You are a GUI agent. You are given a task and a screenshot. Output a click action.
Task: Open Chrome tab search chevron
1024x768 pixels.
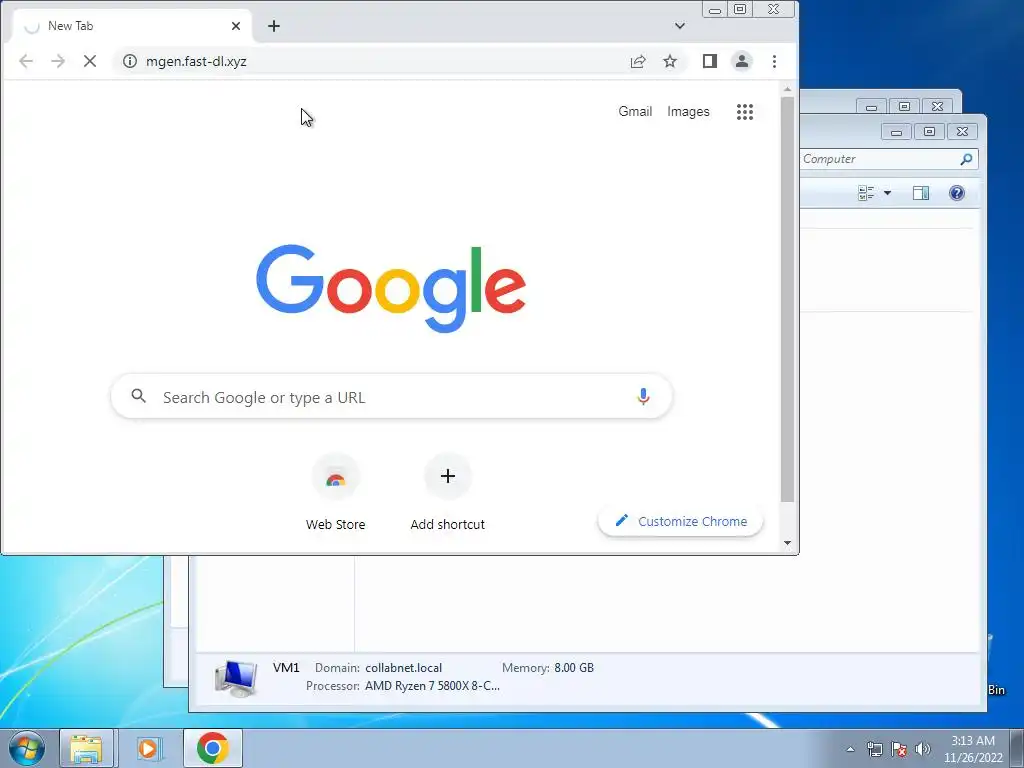(x=680, y=26)
